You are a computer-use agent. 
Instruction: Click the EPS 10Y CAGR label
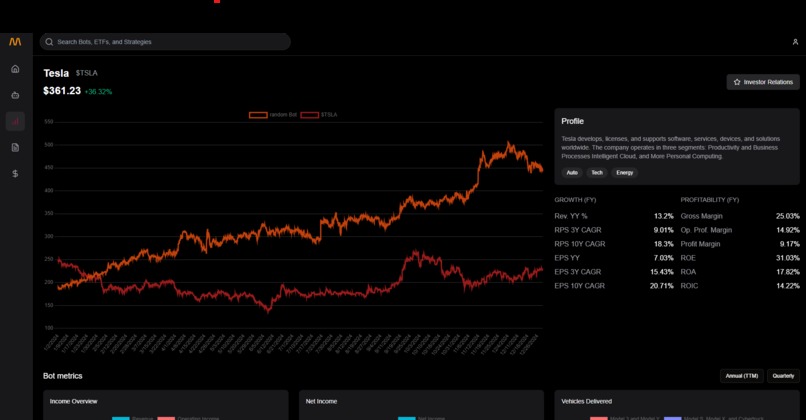(x=579, y=286)
